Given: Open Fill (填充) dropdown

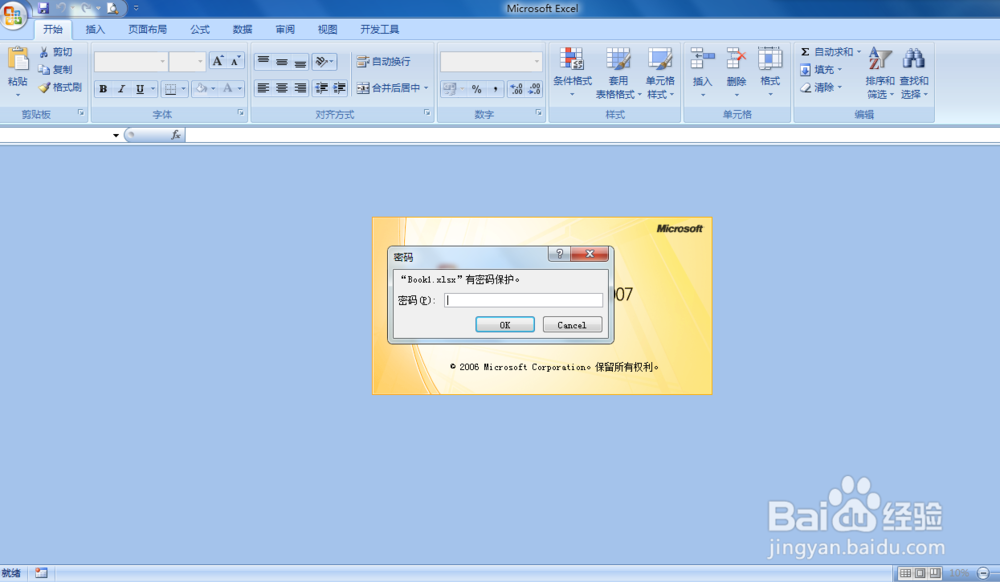Looking at the screenshot, I should tap(821, 69).
